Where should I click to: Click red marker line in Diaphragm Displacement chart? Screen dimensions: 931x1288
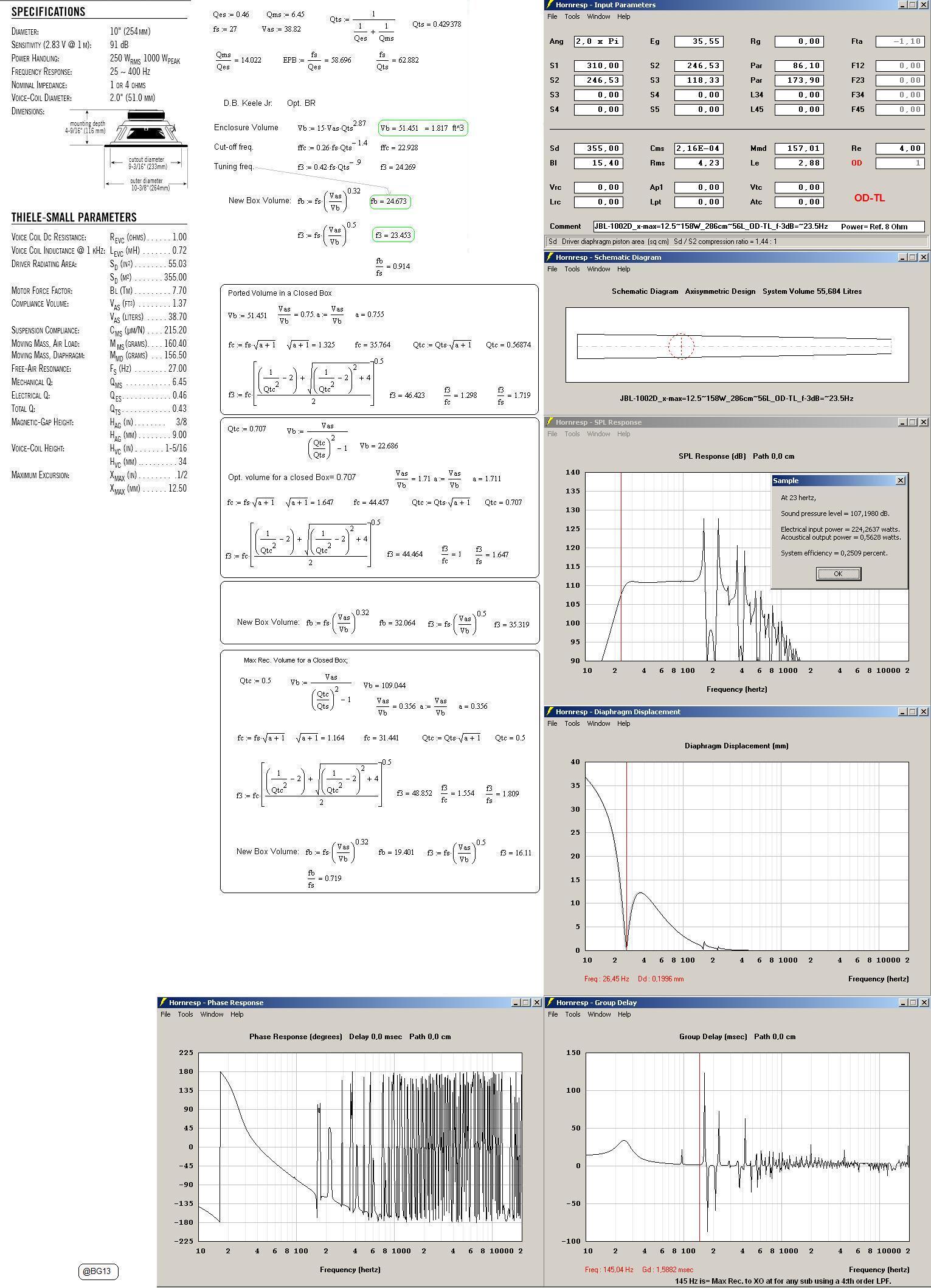pyautogui.click(x=626, y=855)
